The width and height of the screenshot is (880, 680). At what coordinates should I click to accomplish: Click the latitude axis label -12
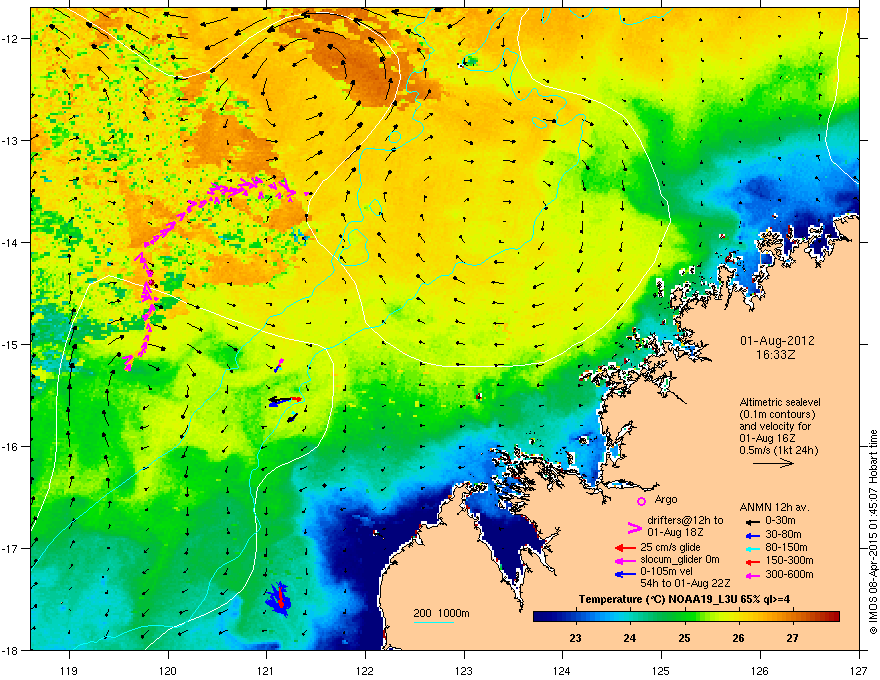pyautogui.click(x=11, y=39)
